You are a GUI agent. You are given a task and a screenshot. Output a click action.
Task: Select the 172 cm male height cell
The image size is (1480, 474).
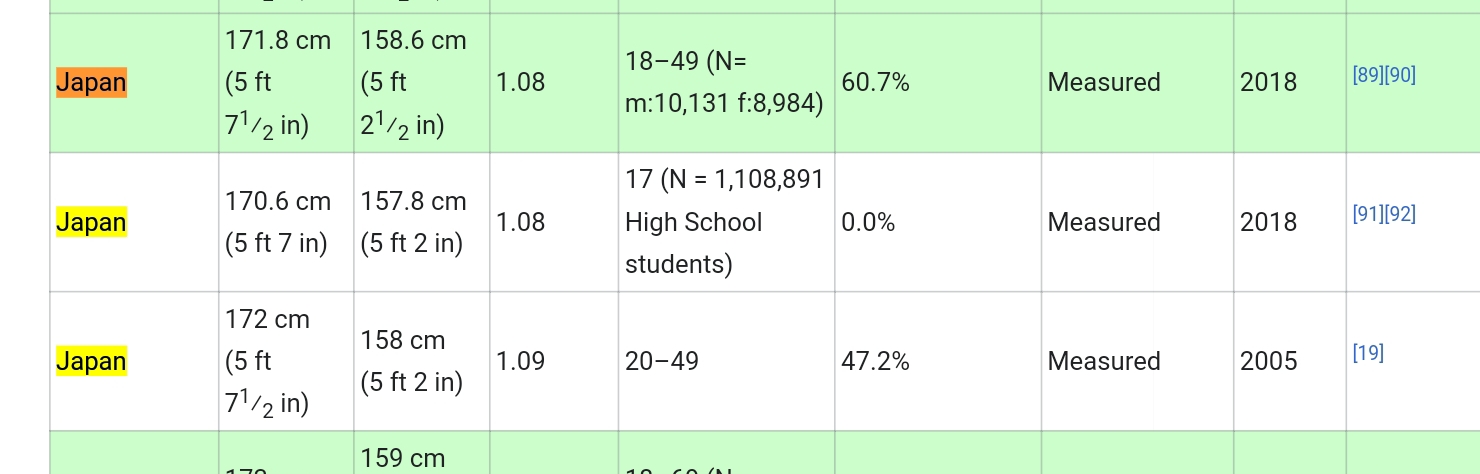click(x=286, y=361)
